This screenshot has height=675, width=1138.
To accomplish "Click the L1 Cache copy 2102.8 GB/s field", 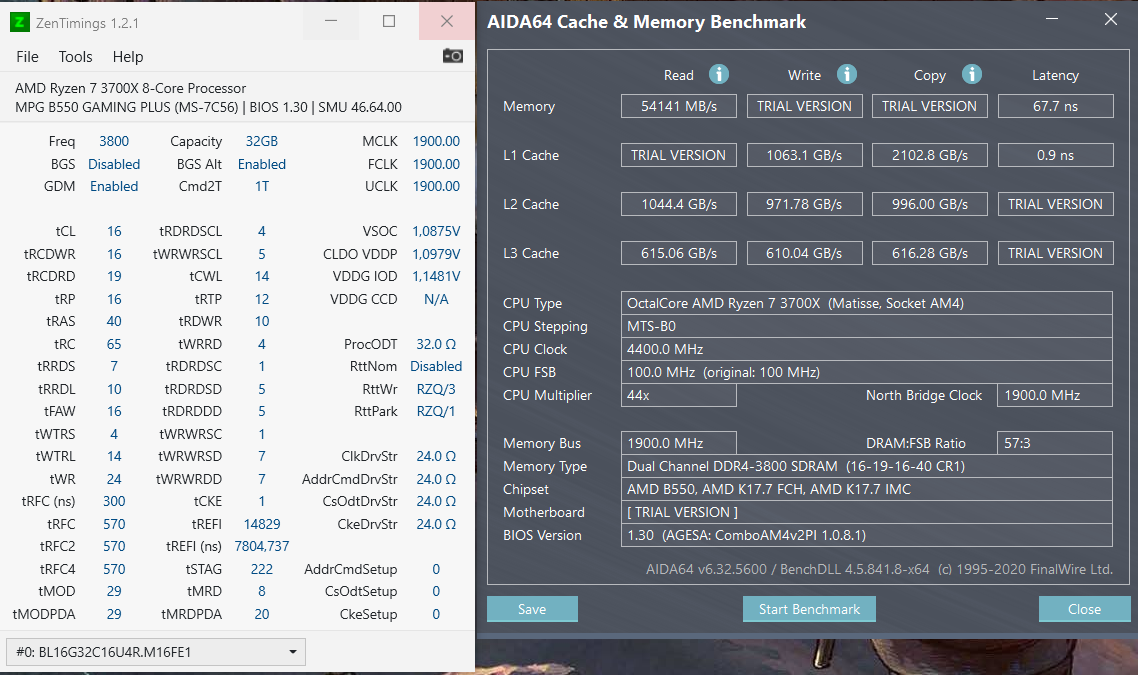I will point(930,155).
